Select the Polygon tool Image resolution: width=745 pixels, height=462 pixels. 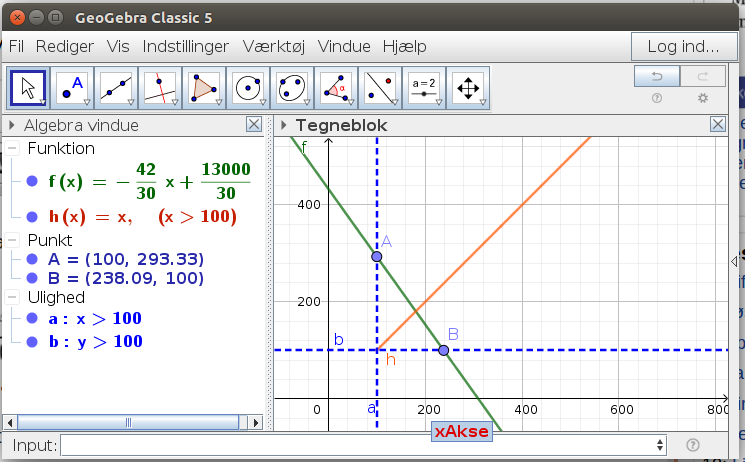tap(204, 88)
